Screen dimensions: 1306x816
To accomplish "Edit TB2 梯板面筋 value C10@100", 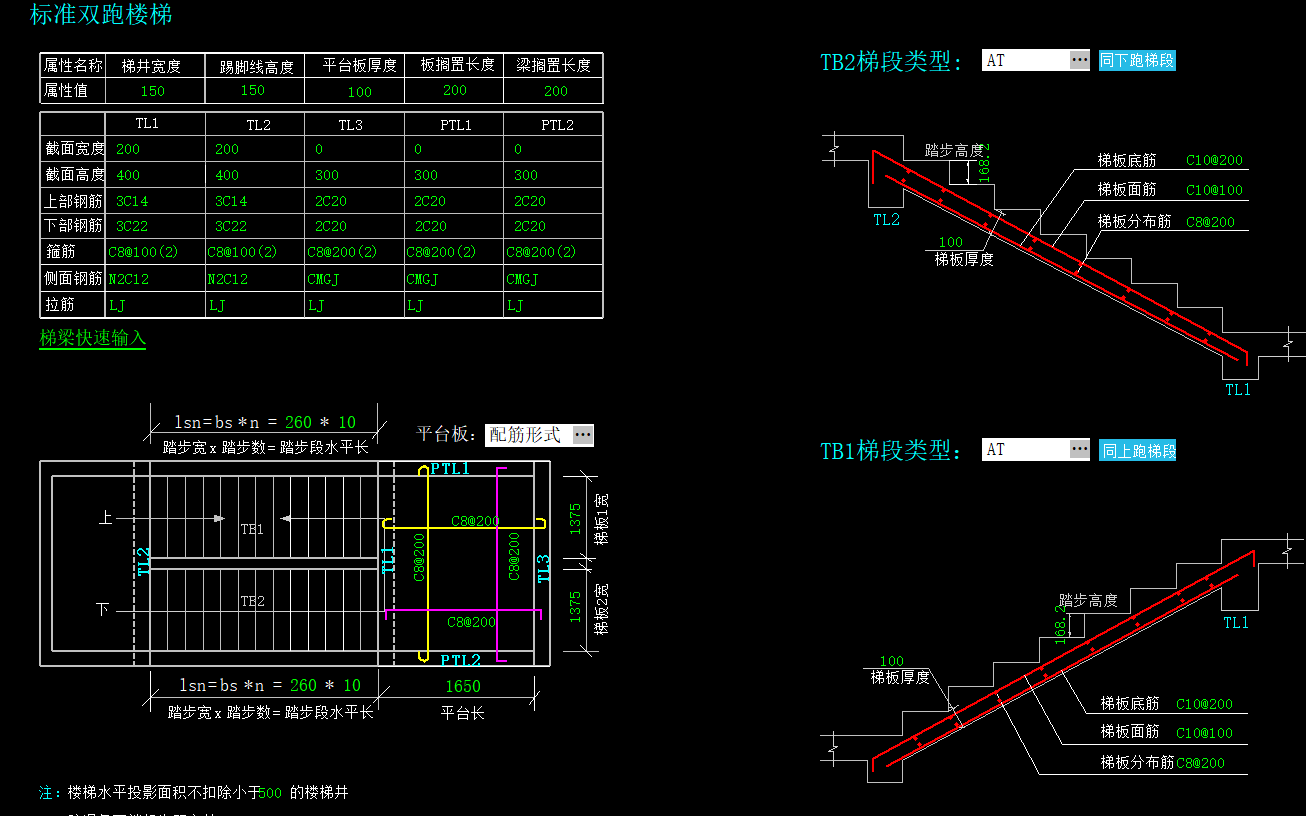I will [x=1215, y=190].
